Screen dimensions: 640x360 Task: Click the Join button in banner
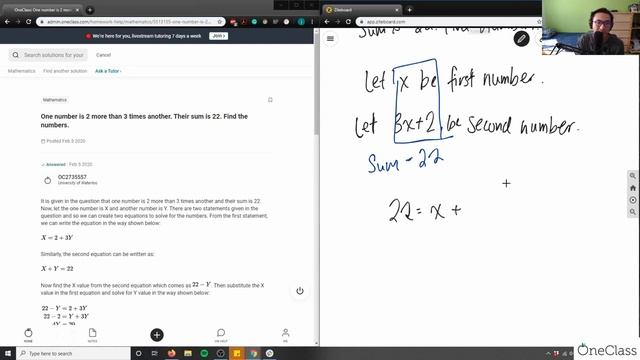218,36
